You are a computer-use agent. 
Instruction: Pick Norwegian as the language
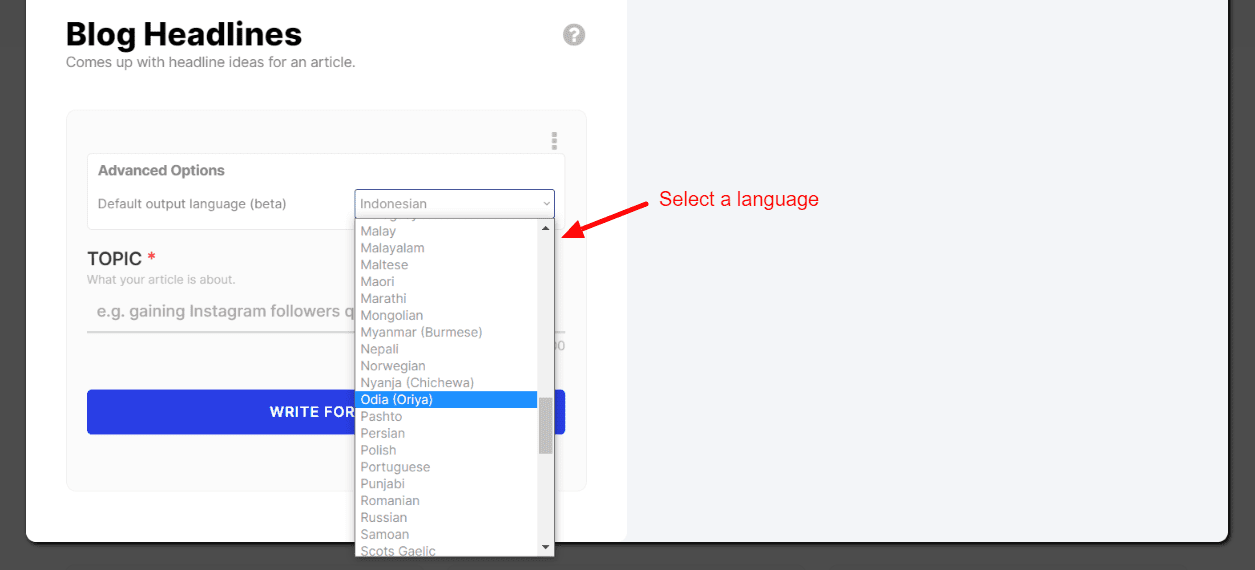[x=392, y=366]
